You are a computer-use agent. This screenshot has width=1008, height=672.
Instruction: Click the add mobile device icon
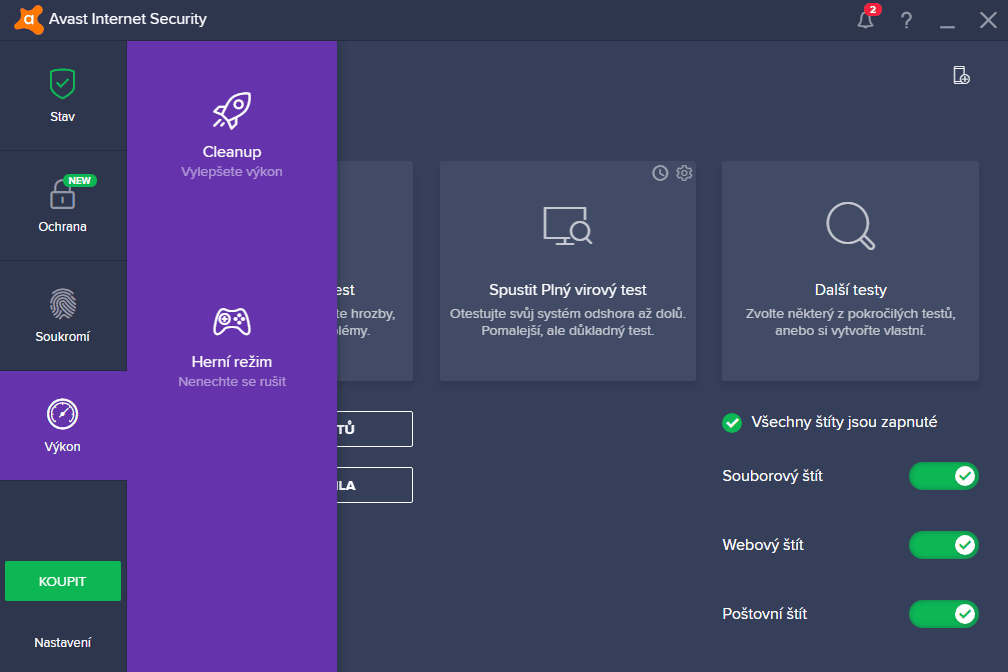(x=961, y=75)
